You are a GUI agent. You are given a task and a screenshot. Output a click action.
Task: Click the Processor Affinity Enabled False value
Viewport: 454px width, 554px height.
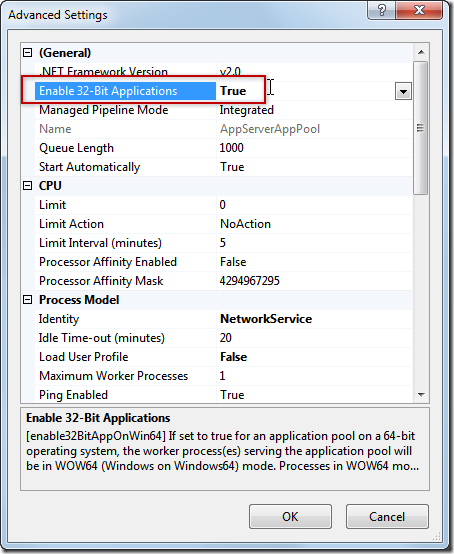233,262
